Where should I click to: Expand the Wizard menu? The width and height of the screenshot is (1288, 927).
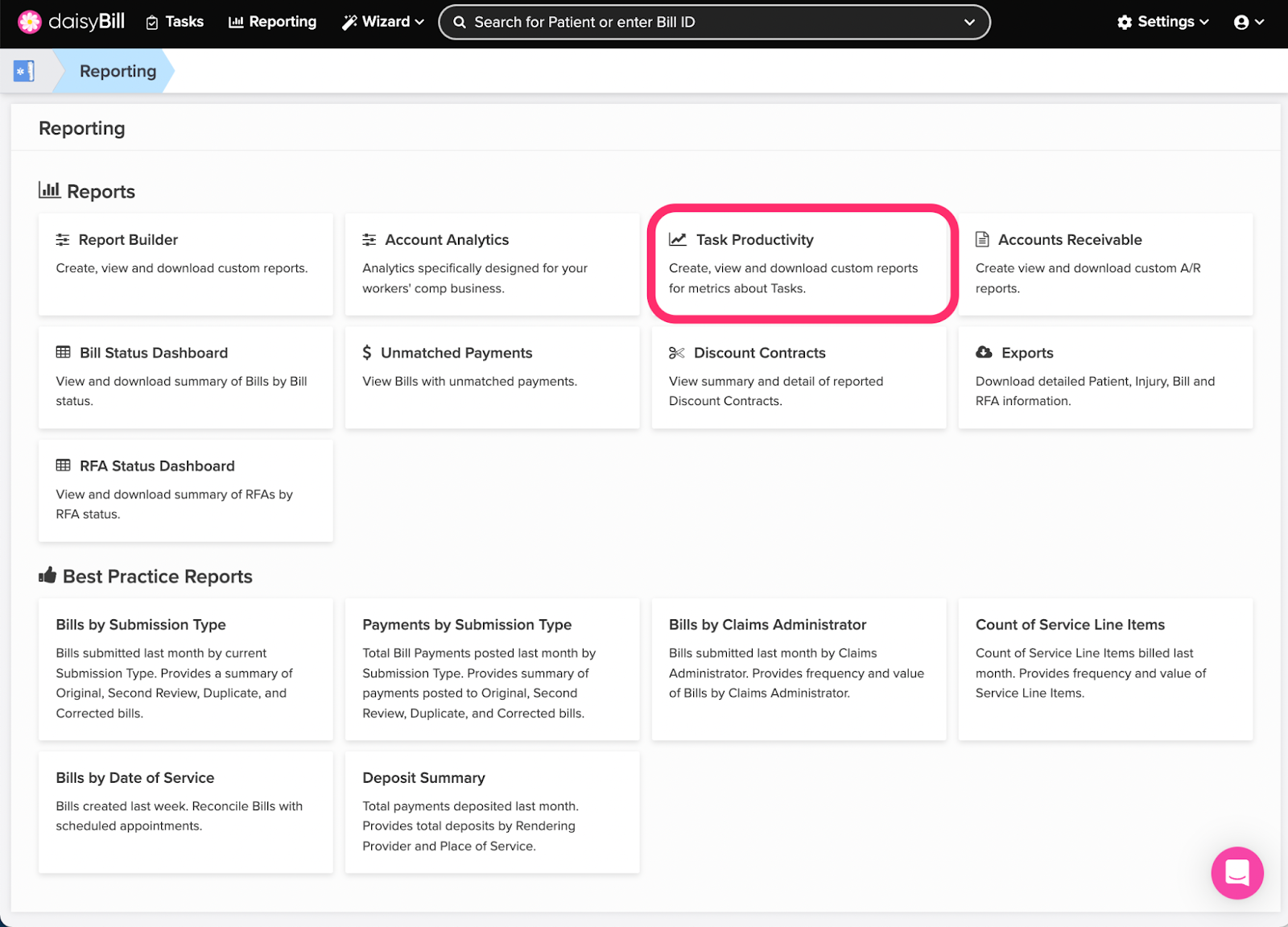pyautogui.click(x=383, y=22)
